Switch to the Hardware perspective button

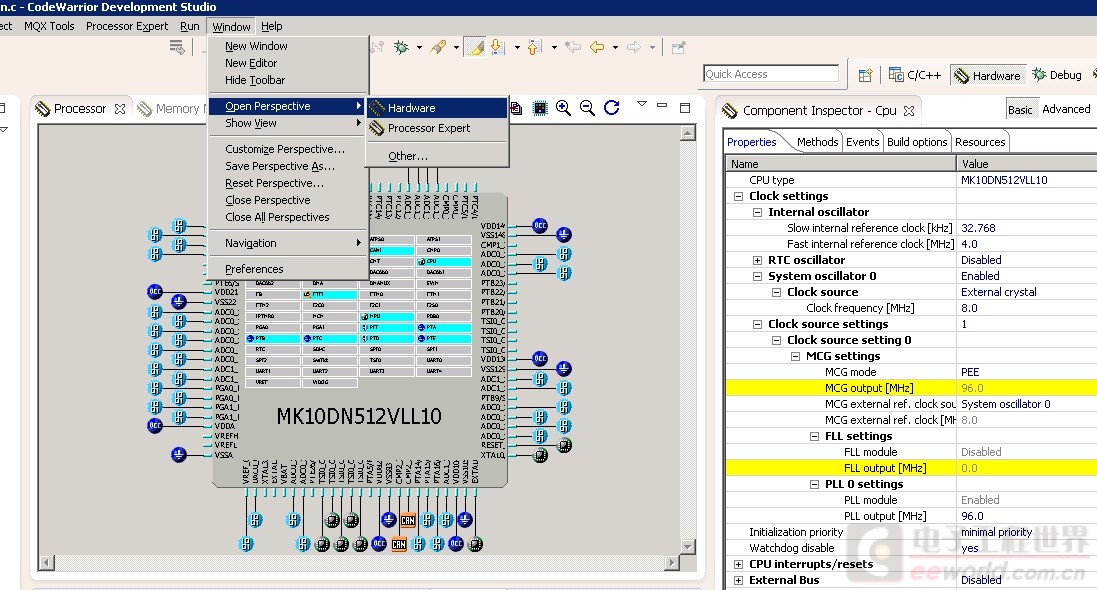[x=989, y=76]
